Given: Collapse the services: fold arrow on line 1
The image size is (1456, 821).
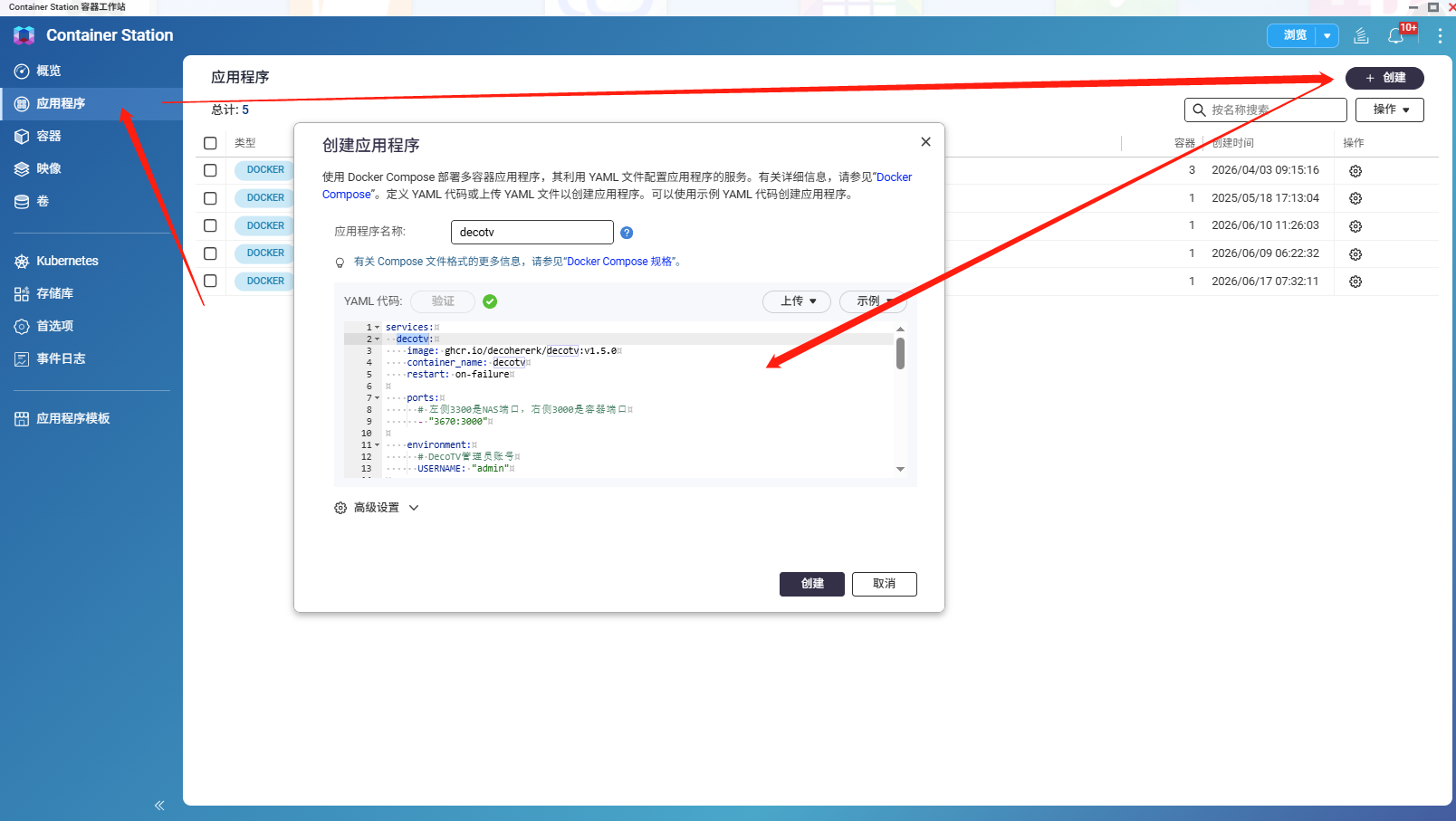Looking at the screenshot, I should pyautogui.click(x=378, y=328).
